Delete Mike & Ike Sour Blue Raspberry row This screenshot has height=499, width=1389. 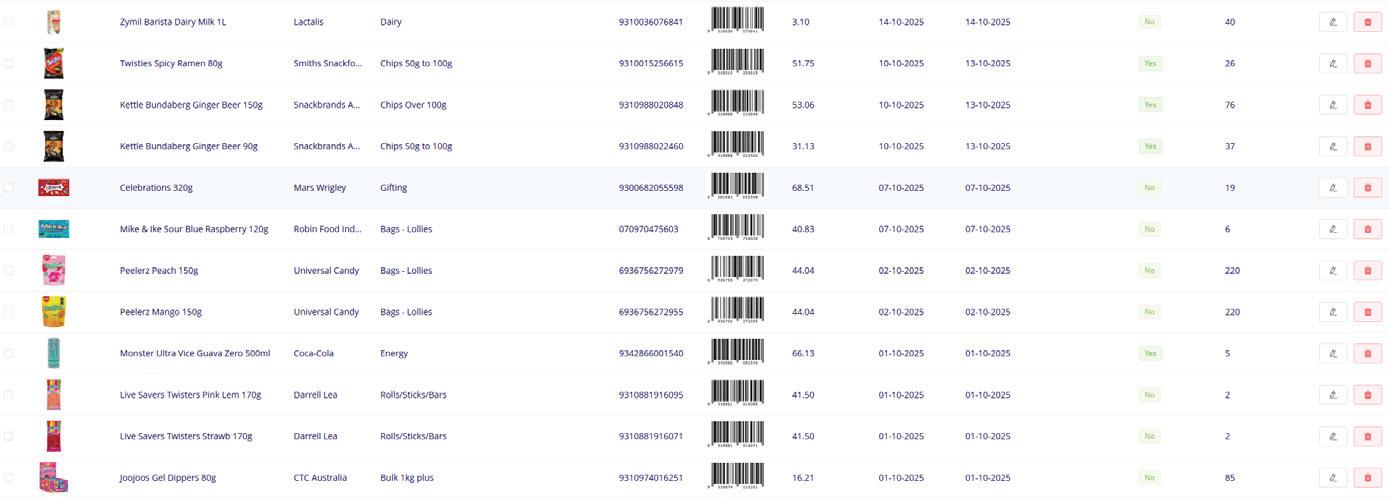pyautogui.click(x=1367, y=229)
